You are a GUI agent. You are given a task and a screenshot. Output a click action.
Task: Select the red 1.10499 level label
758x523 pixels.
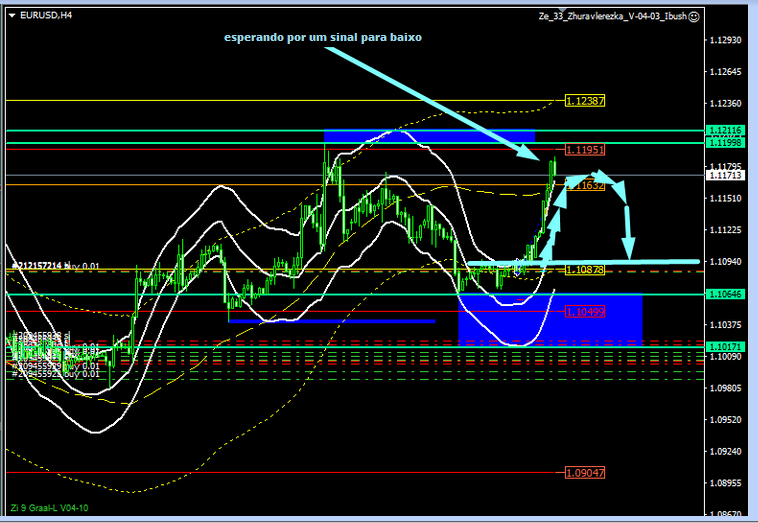pos(584,311)
